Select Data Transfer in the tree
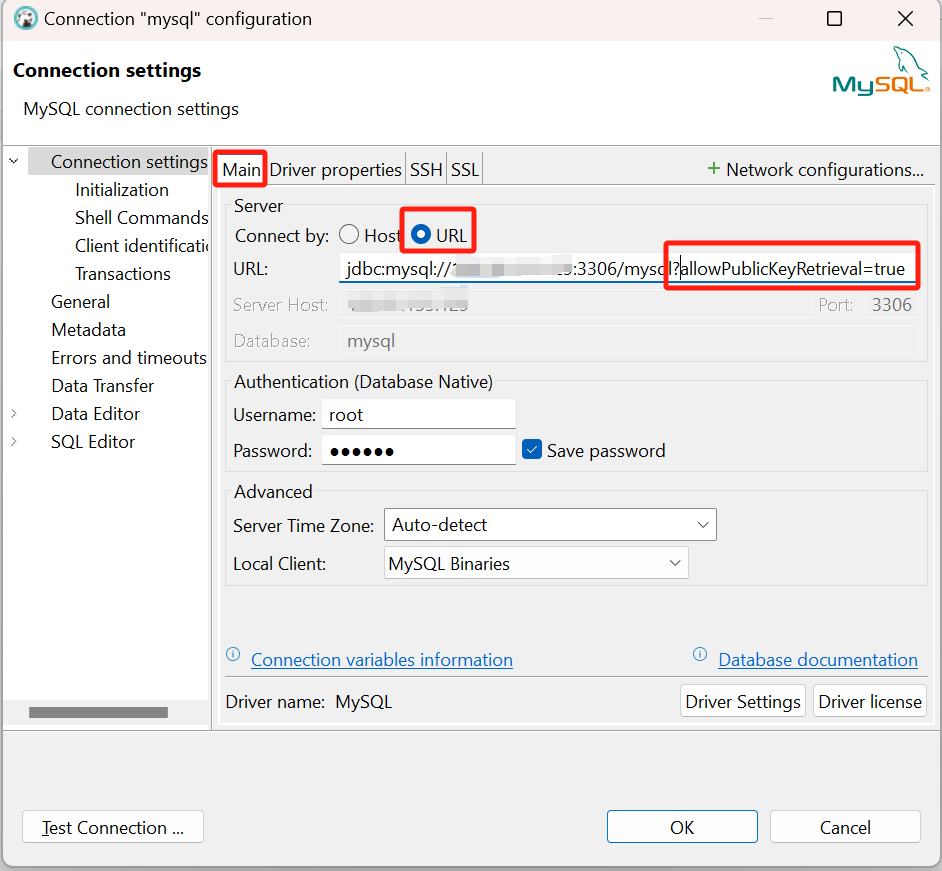Viewport: 942px width, 871px height. pos(103,386)
